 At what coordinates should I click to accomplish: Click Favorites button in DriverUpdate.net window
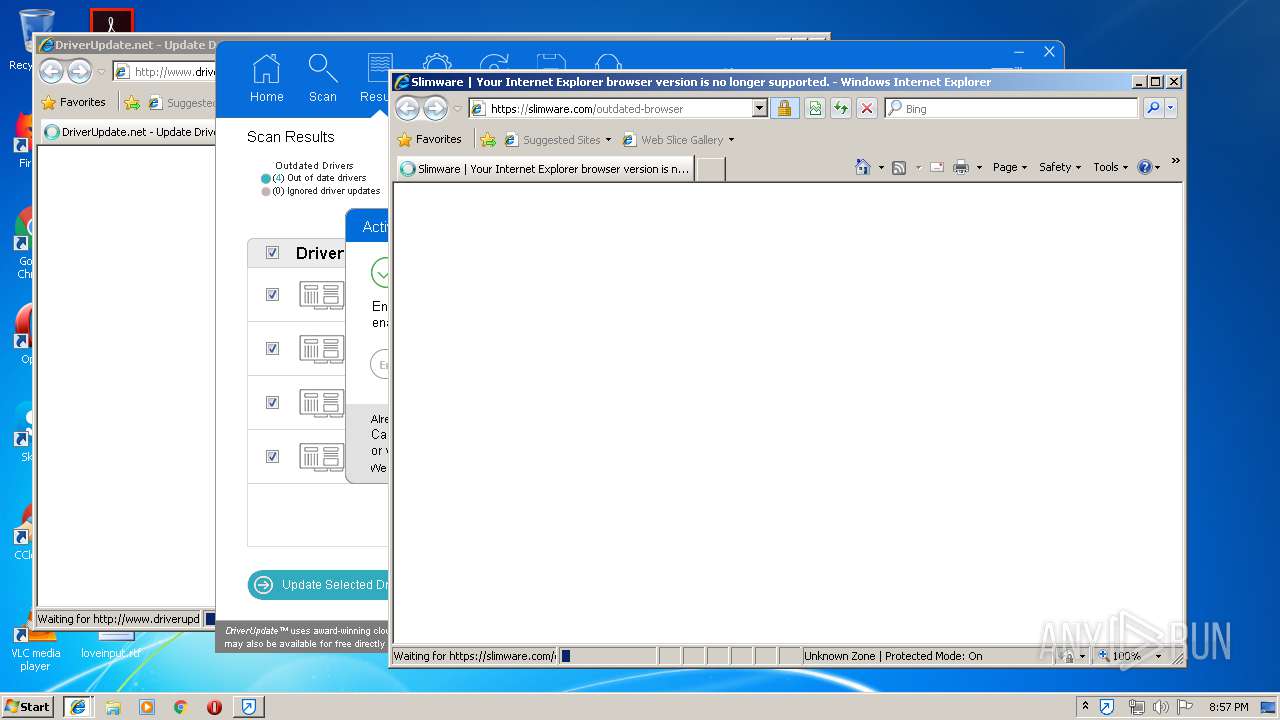73,102
